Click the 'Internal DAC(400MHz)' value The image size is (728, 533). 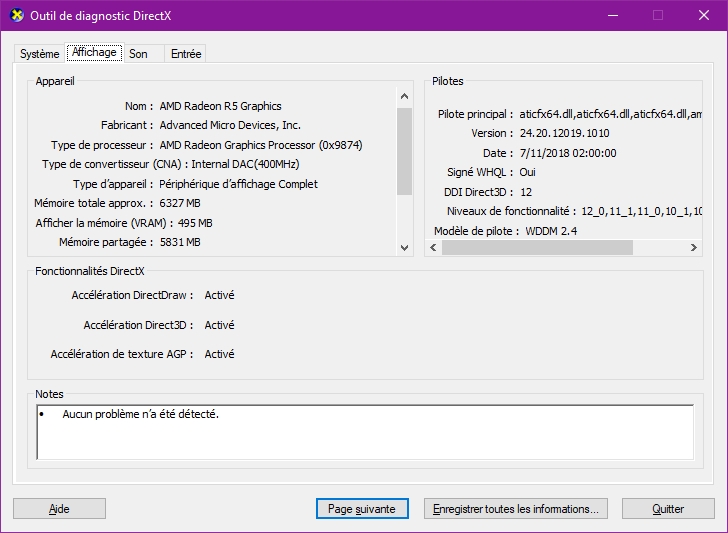245,164
